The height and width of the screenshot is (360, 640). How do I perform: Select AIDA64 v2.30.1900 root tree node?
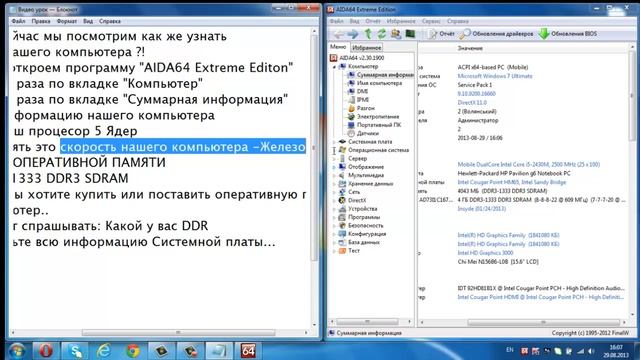click(357, 58)
